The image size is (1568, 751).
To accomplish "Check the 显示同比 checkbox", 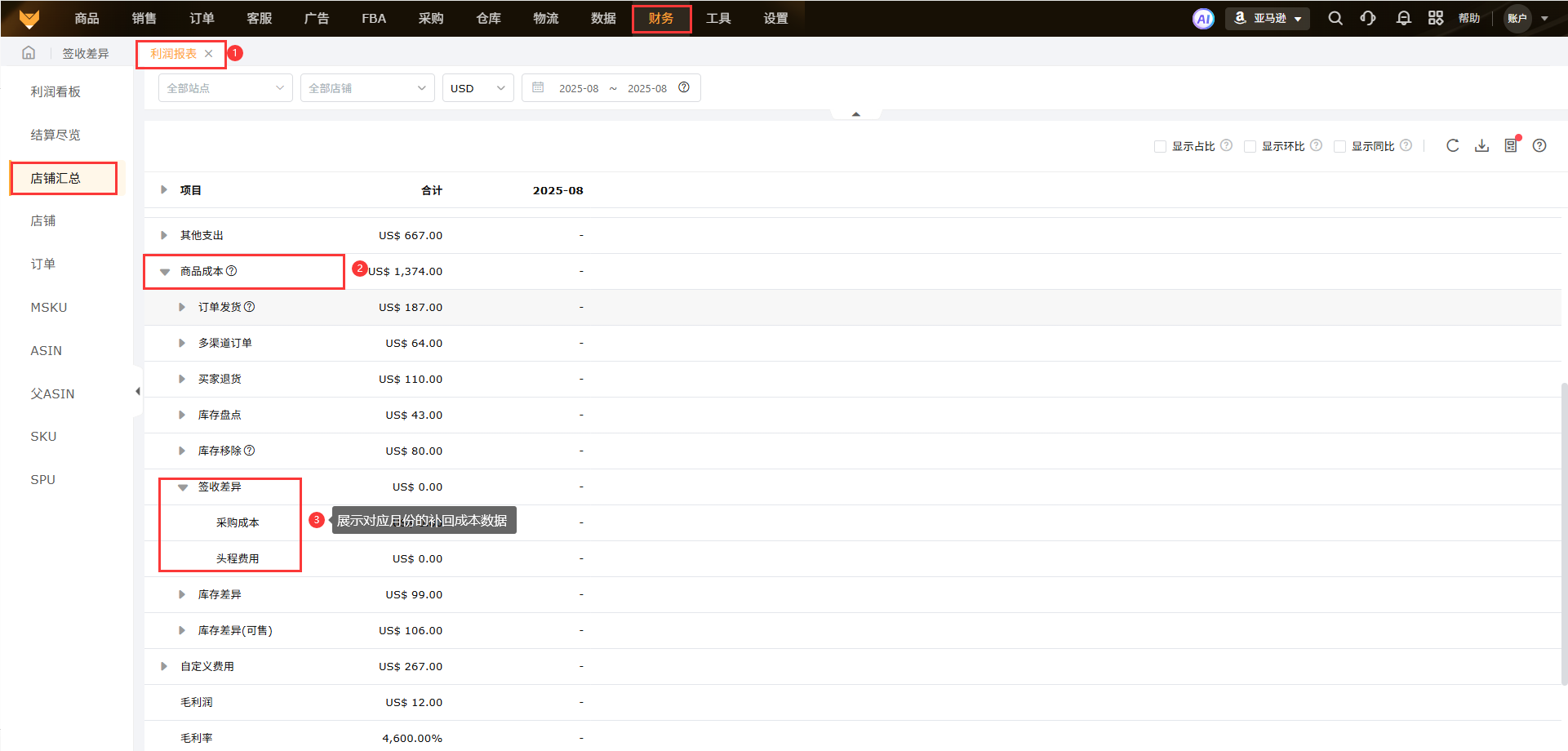I will tap(1339, 146).
